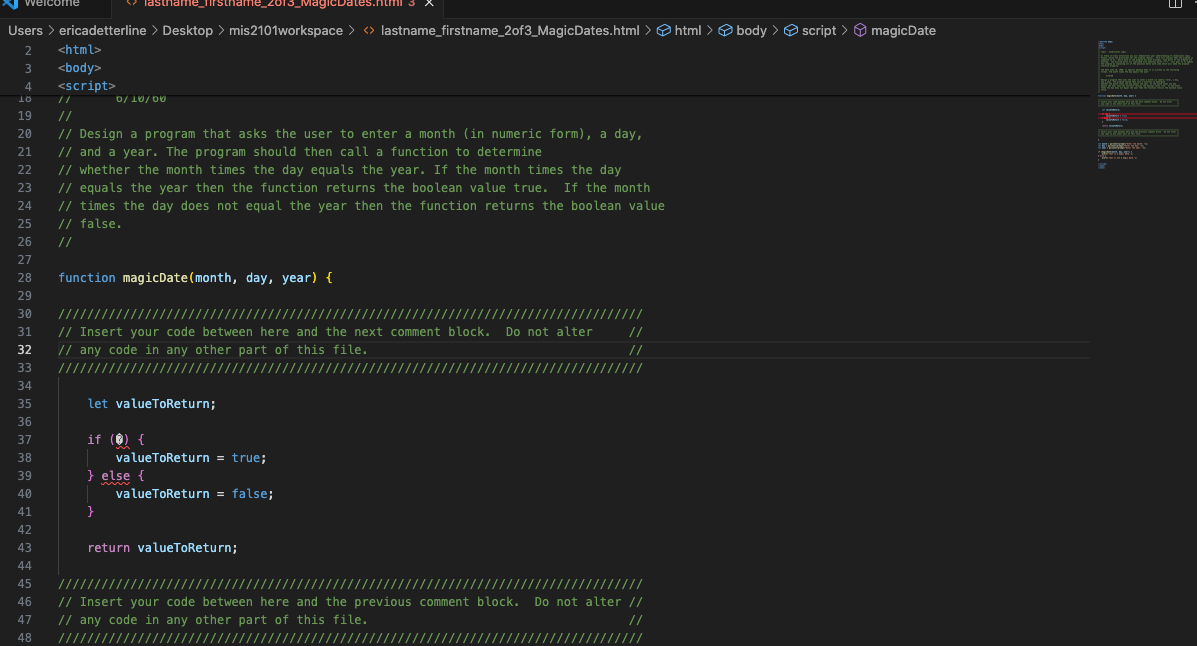Screen dimensions: 1197x646
Task: Open the file name breadcrumb lastname_firstname_2of3_MagicDates.html
Action: click(x=510, y=31)
